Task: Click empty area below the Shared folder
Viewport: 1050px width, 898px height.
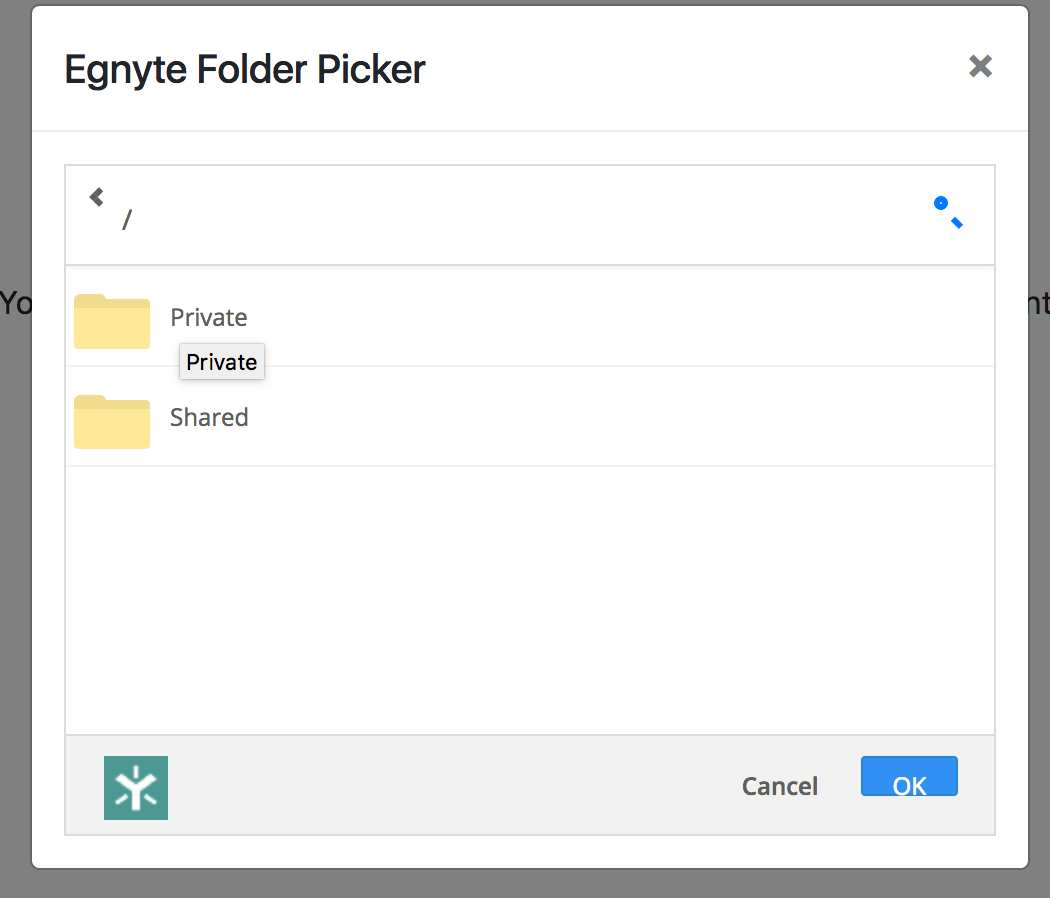Action: 530,600
